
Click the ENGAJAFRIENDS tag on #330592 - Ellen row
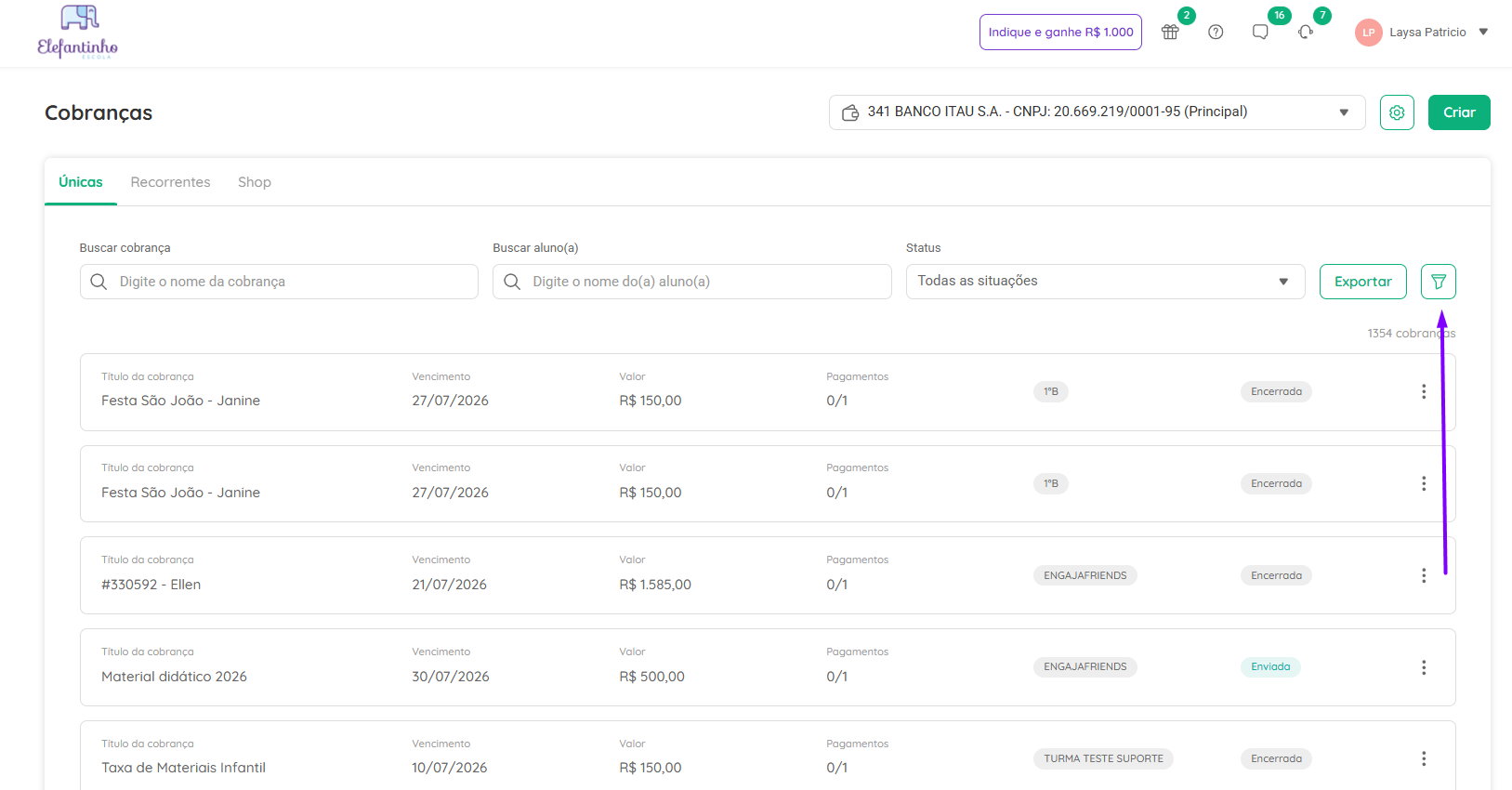(1085, 575)
